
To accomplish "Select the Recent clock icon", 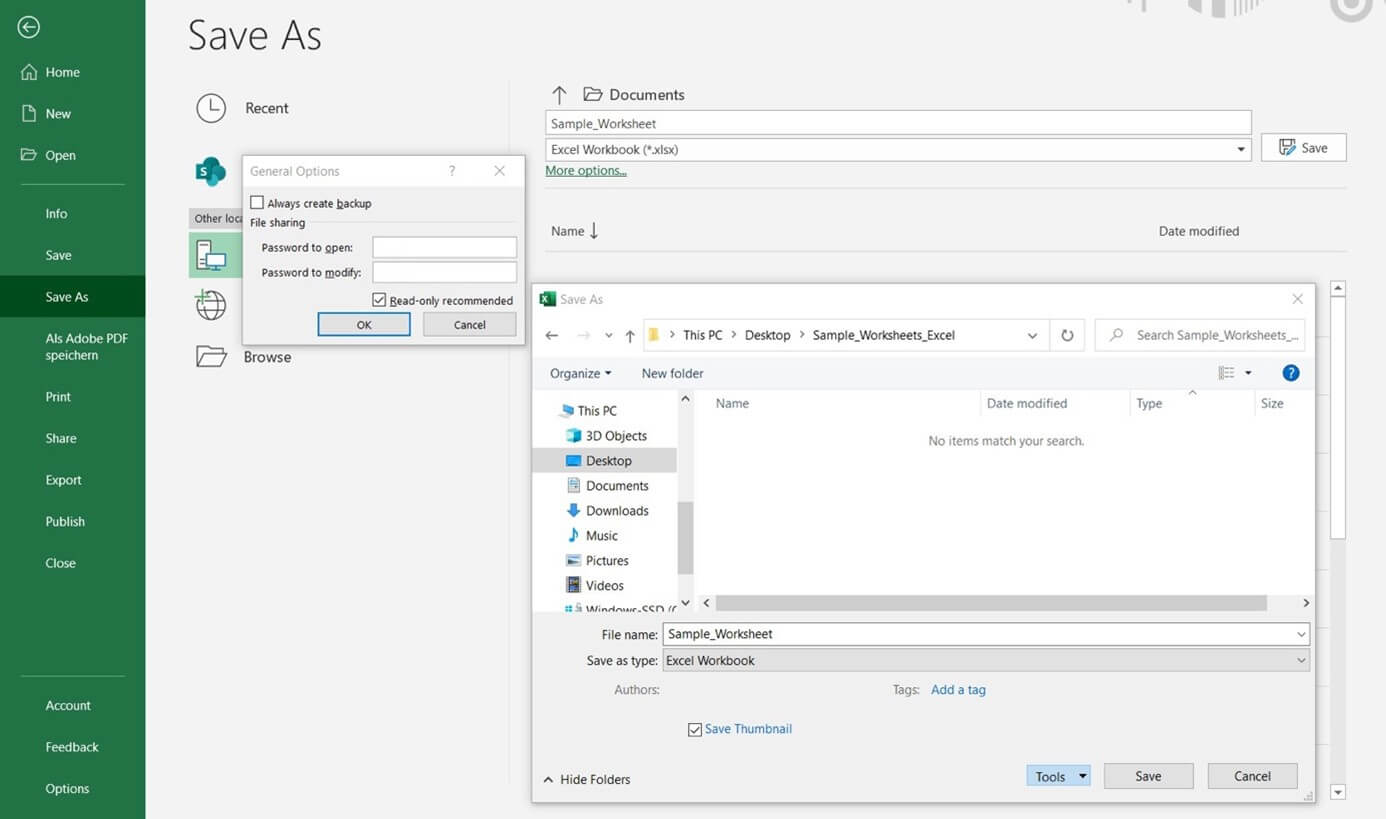I will pos(211,108).
